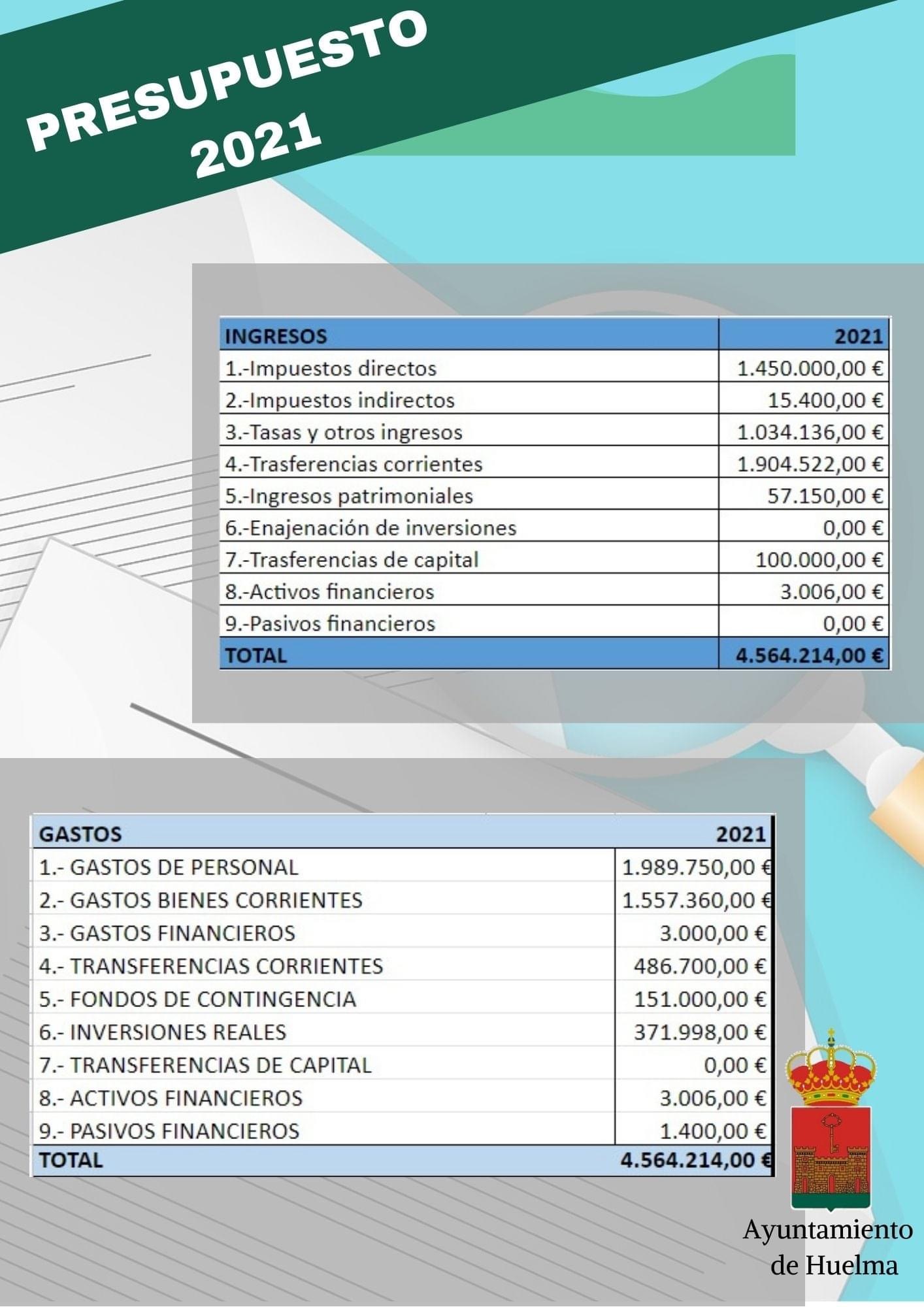
Task: Click the 0,00 € value for Enajenación de inversiones
Action: pyautogui.click(x=853, y=528)
